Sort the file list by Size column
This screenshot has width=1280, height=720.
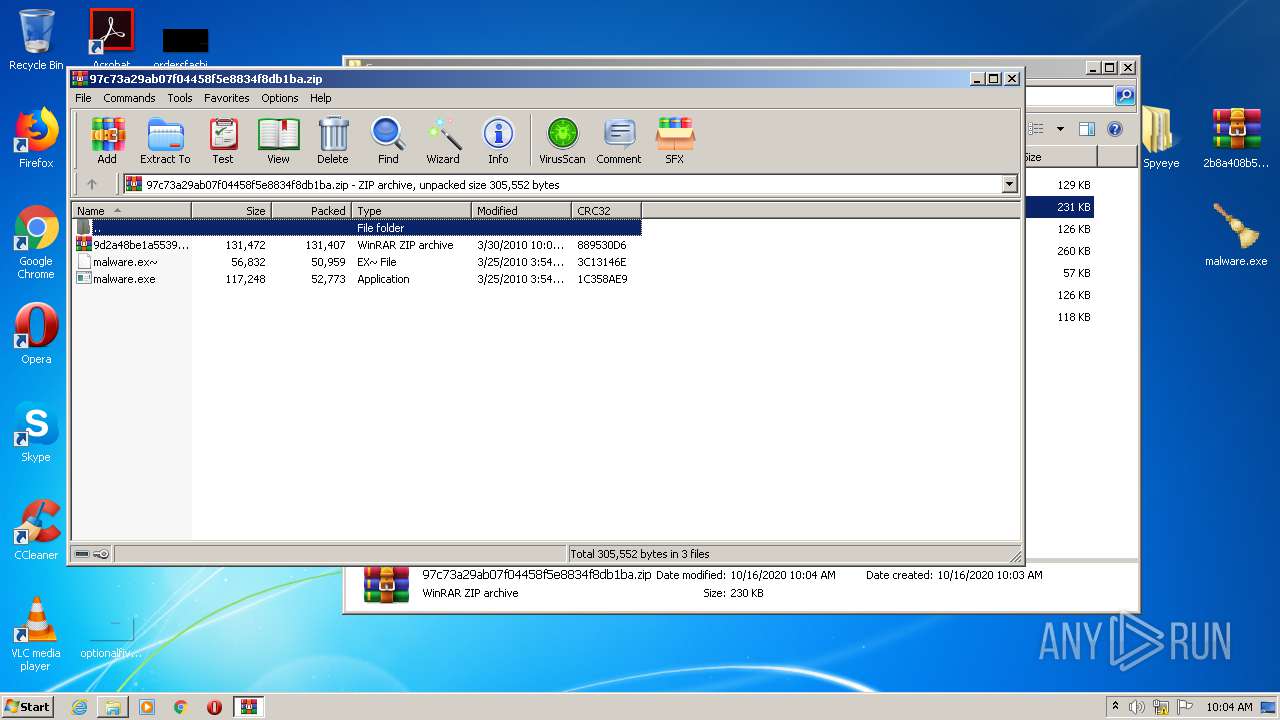point(231,210)
